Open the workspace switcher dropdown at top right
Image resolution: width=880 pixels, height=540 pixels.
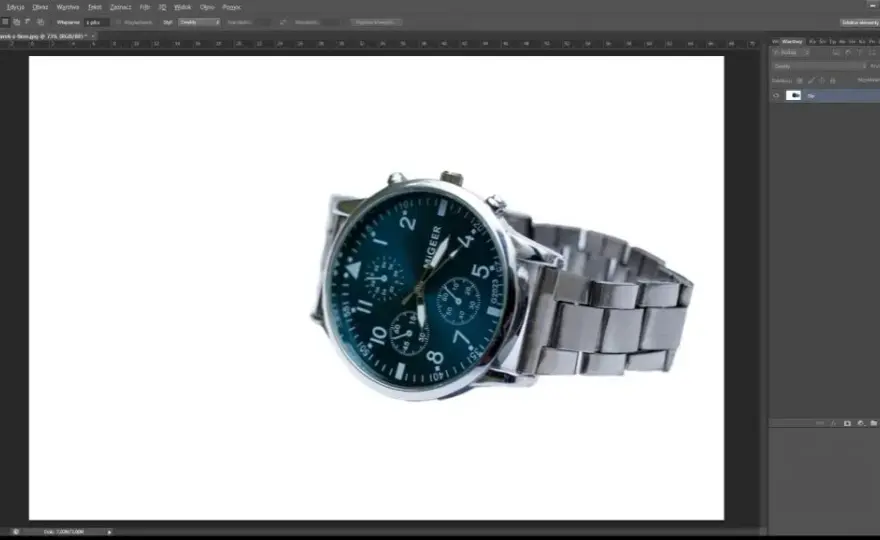point(860,22)
